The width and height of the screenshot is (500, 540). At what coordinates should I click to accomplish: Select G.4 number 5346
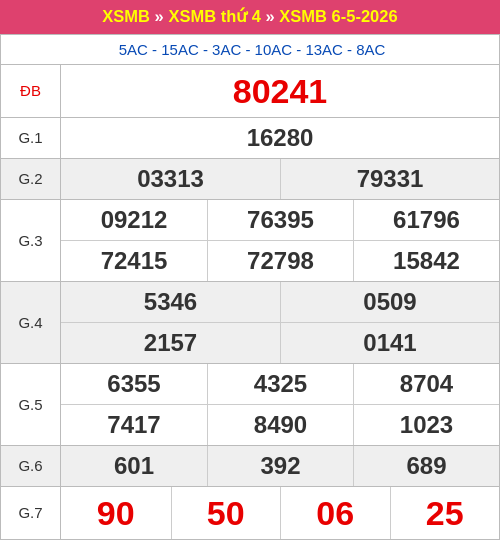click(x=170, y=302)
